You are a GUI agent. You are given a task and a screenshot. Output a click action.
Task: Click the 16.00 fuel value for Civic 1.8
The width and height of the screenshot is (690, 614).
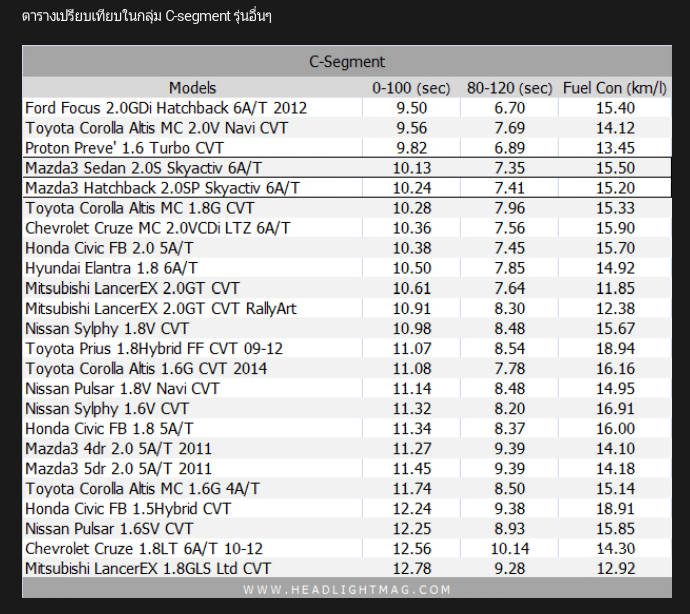tap(615, 429)
